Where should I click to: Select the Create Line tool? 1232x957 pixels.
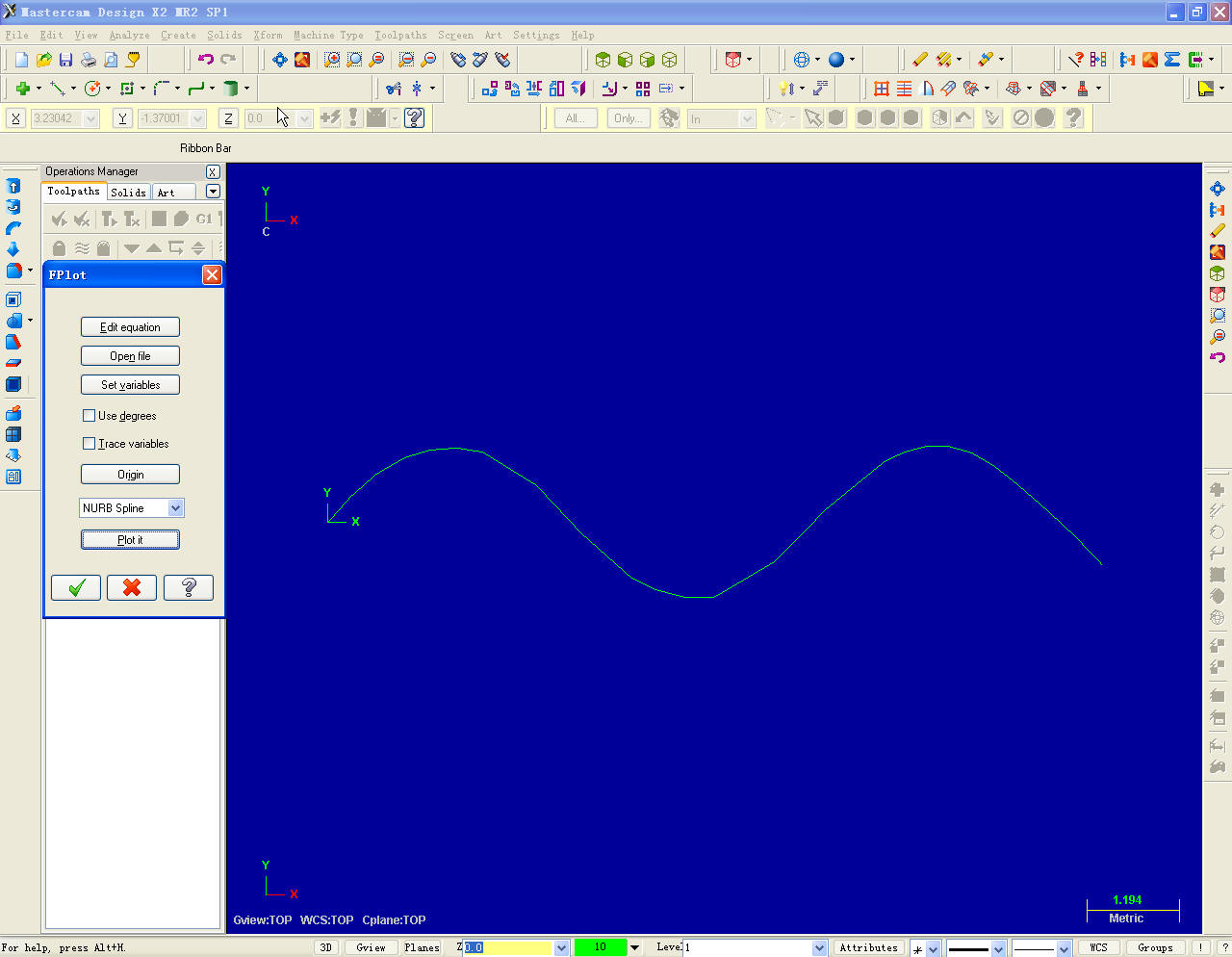58,88
